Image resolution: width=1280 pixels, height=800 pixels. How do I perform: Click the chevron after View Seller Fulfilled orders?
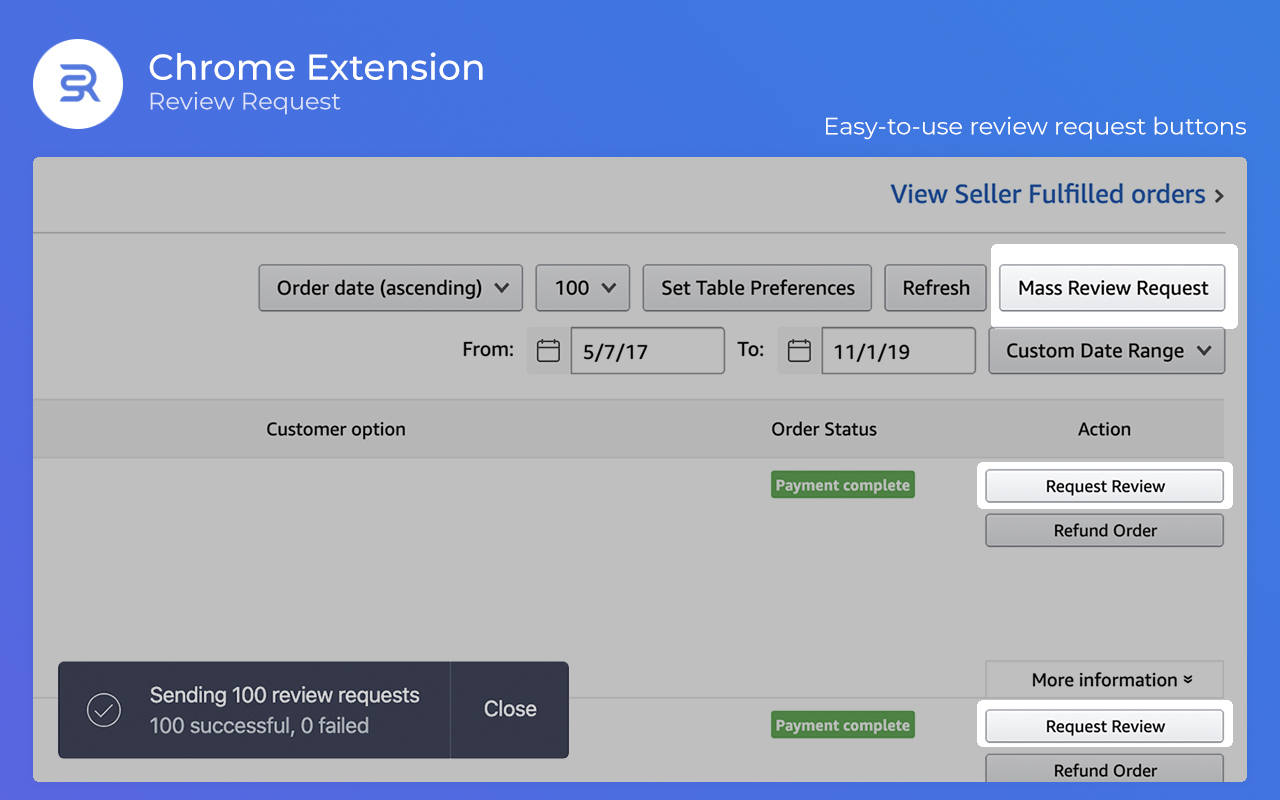(x=1219, y=195)
